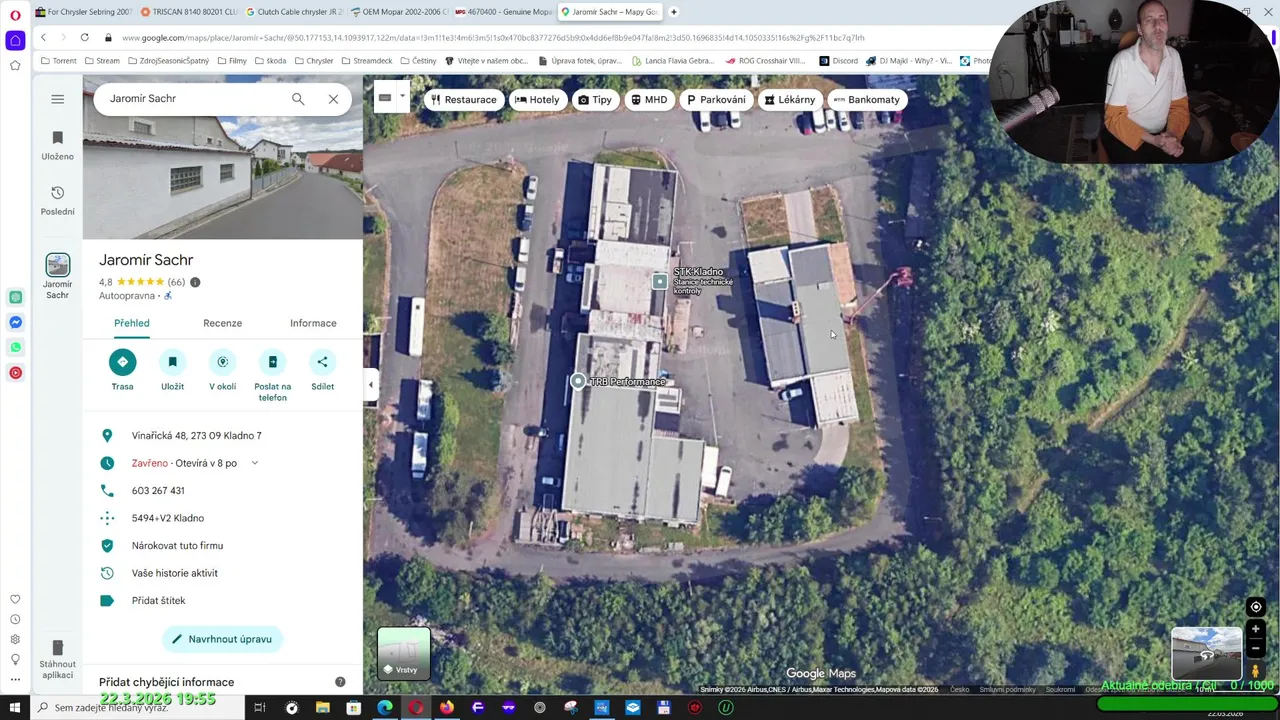Image resolution: width=1280 pixels, height=720 pixels.
Task: Filter map by Restaurace
Action: 463,100
